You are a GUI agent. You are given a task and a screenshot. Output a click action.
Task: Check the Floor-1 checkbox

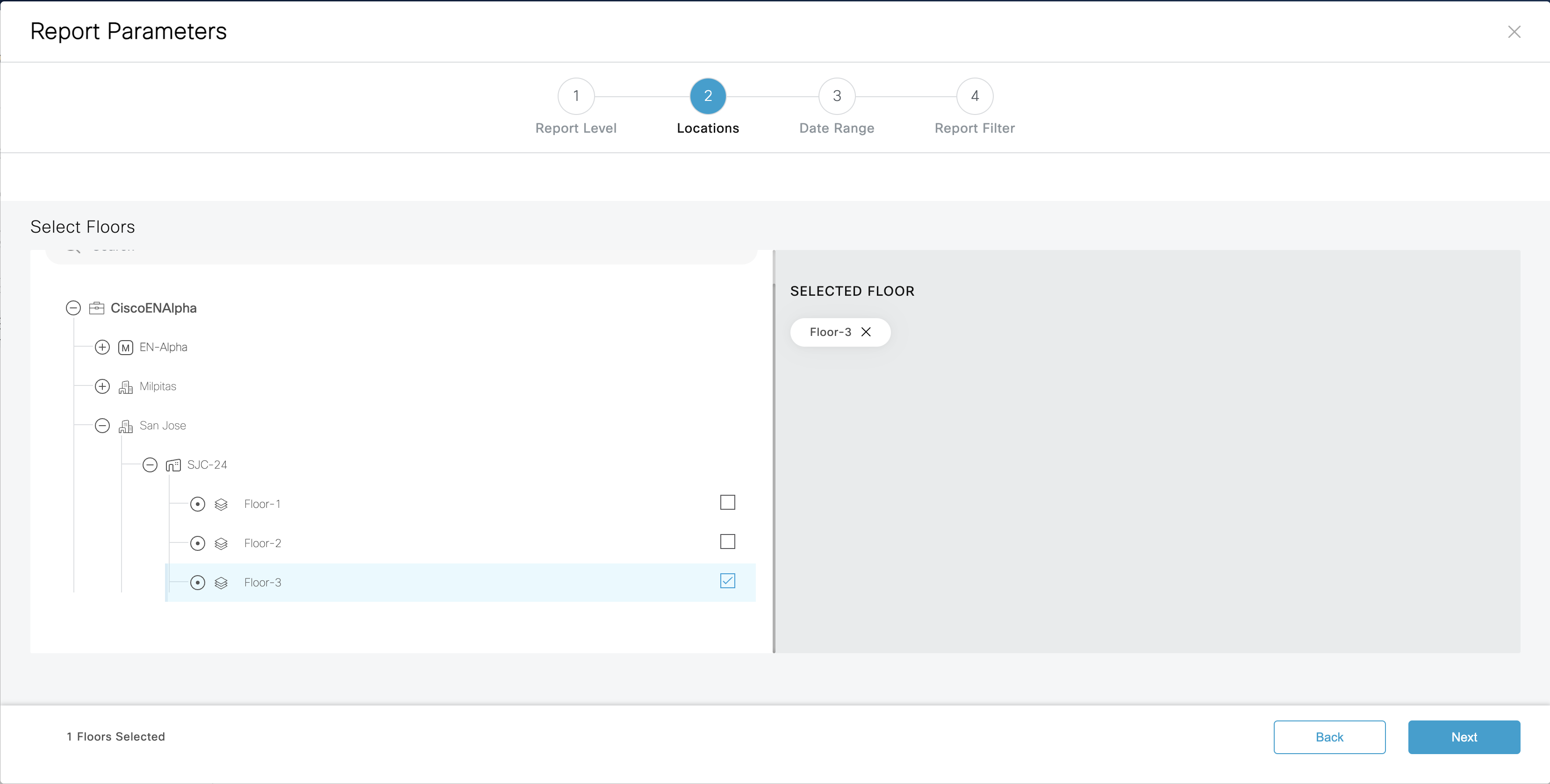[727, 503]
